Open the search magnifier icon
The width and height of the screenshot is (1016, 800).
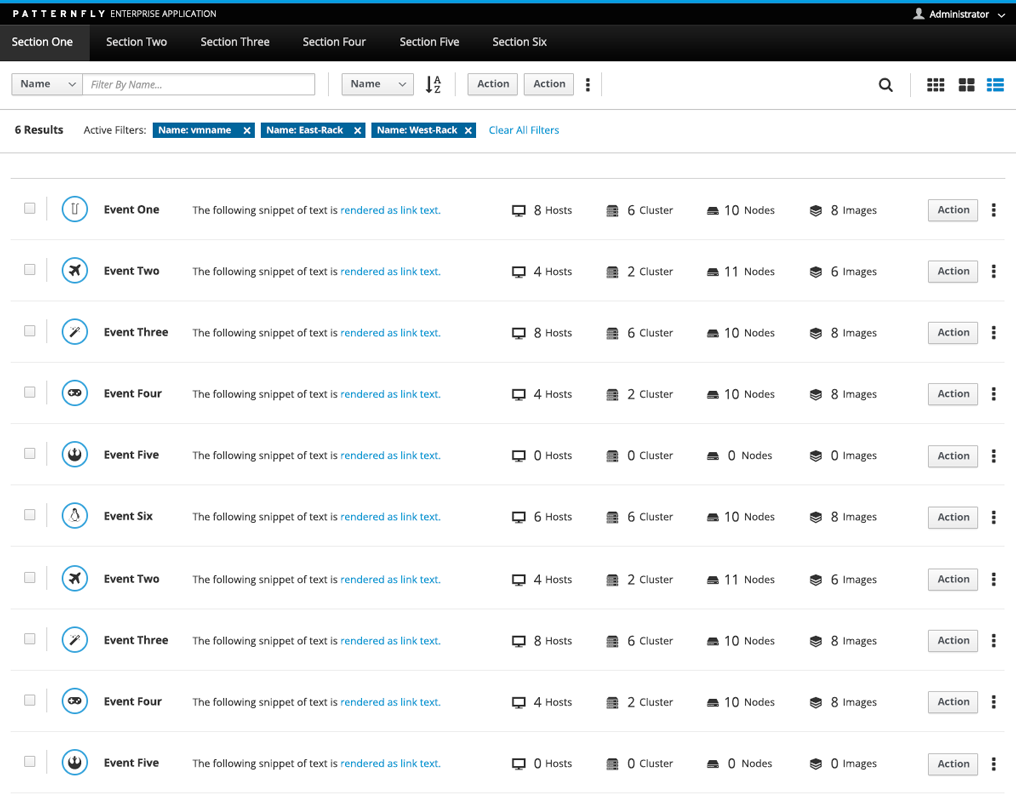tap(885, 85)
